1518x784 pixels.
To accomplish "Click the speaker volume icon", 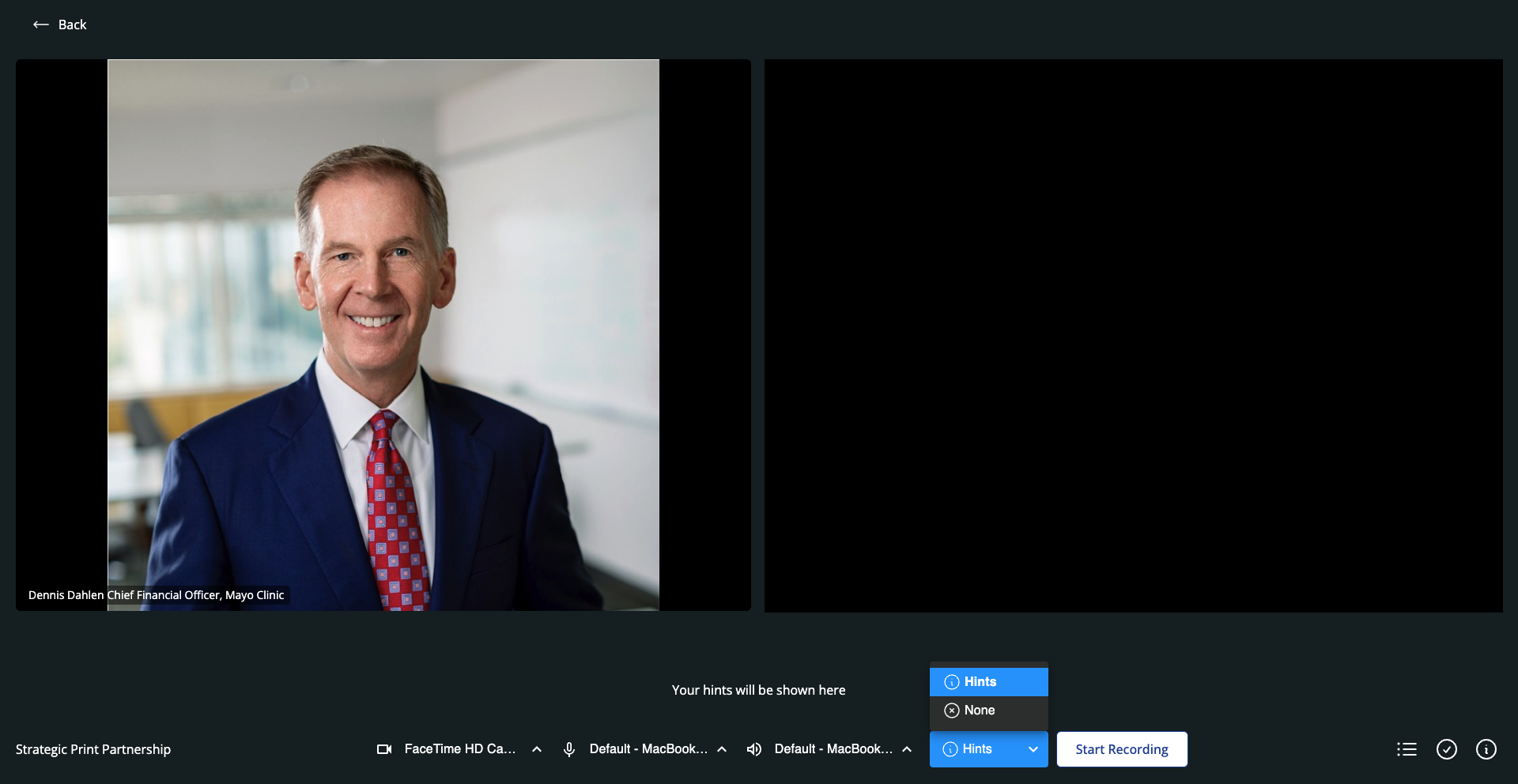I will 754,749.
